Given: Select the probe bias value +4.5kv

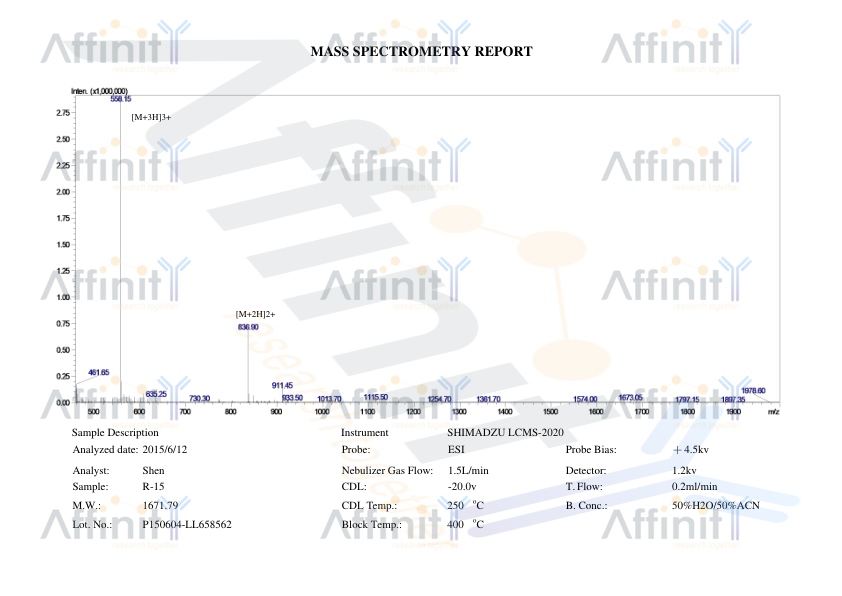Looking at the screenshot, I should [691, 450].
